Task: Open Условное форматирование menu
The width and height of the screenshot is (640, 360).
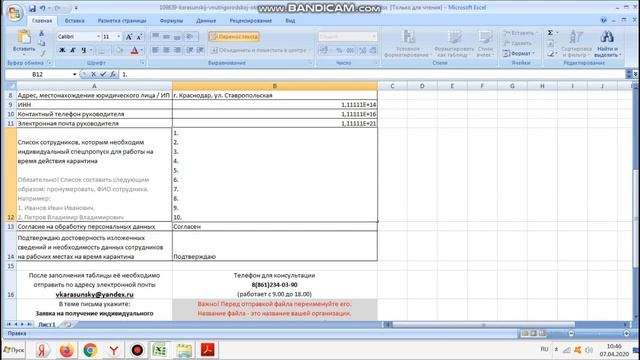Action: [x=407, y=44]
